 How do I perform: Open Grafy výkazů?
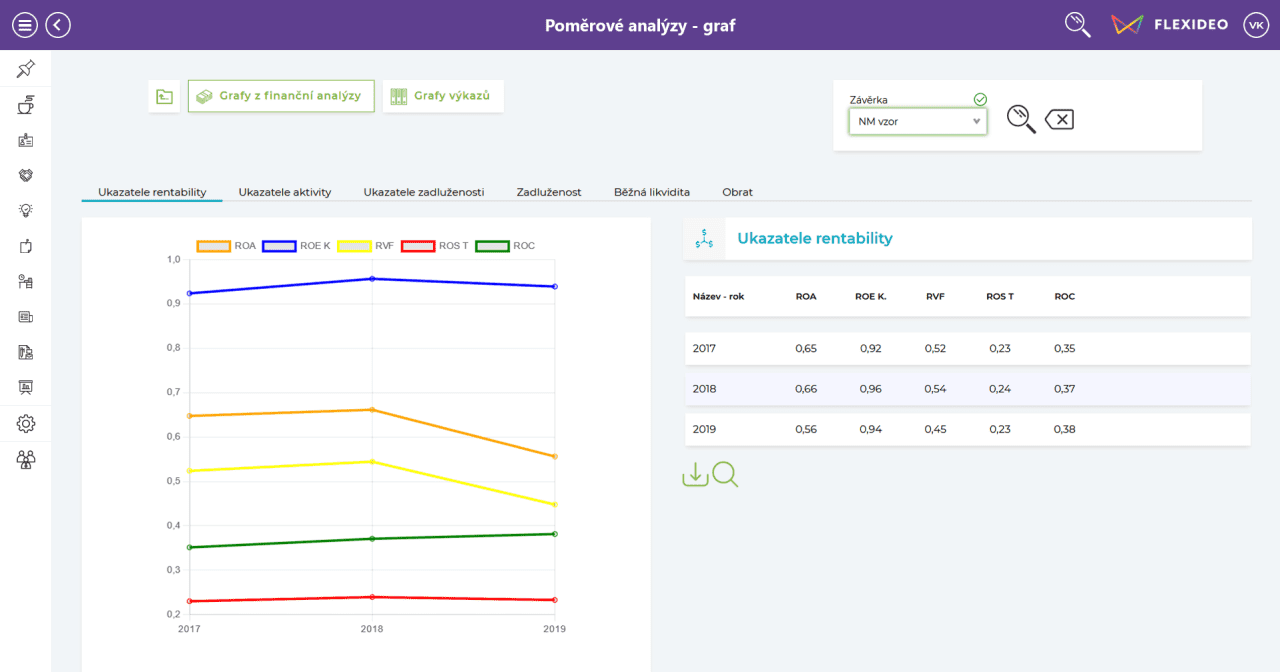click(443, 96)
